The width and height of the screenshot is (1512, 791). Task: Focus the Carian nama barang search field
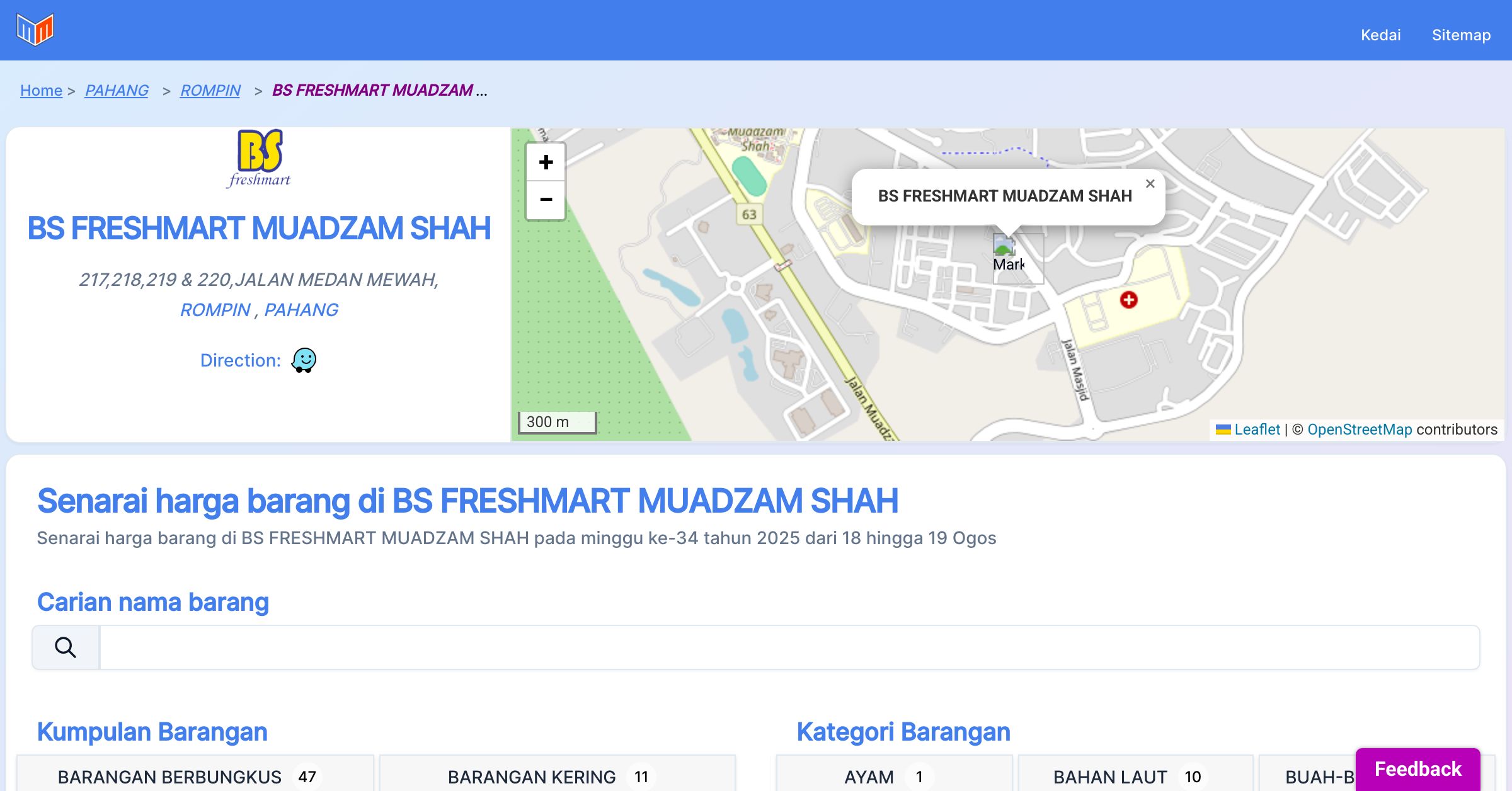click(789, 647)
